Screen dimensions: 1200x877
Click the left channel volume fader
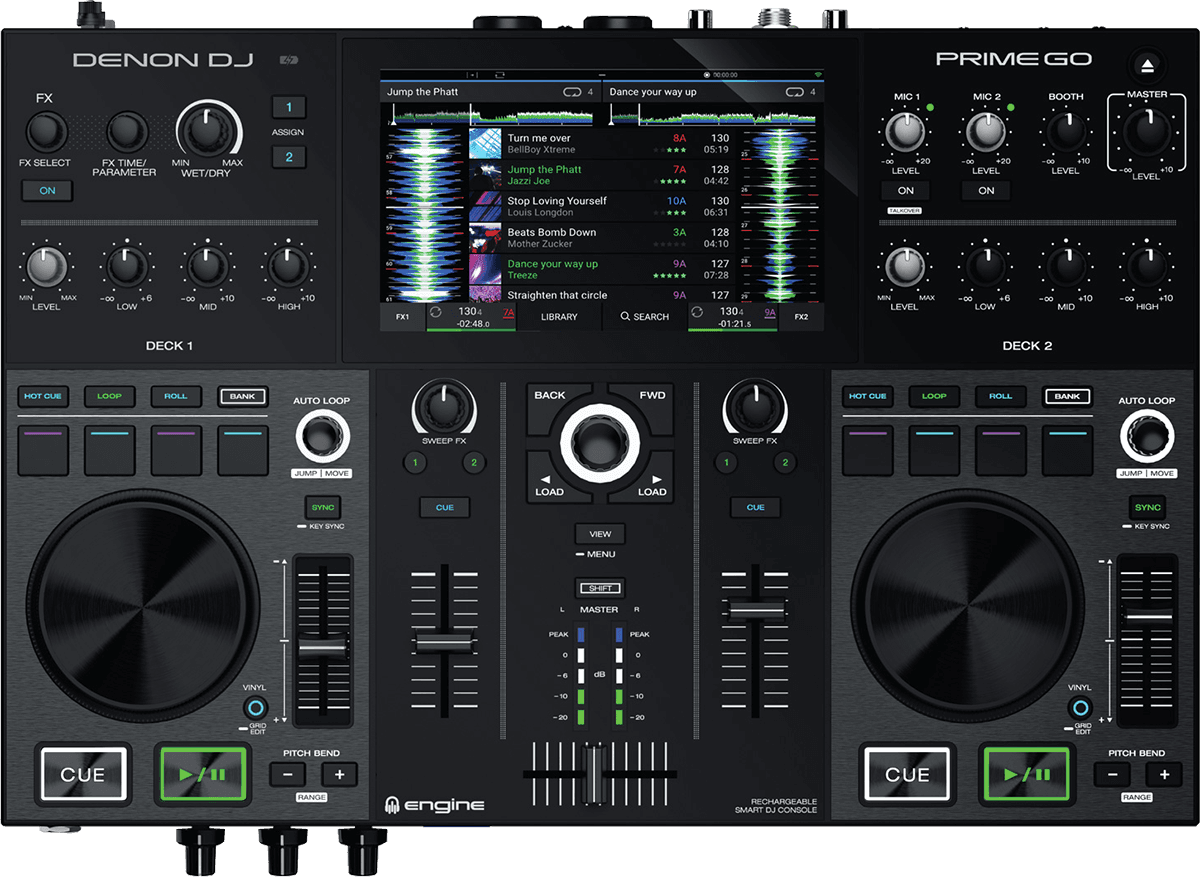(445, 642)
